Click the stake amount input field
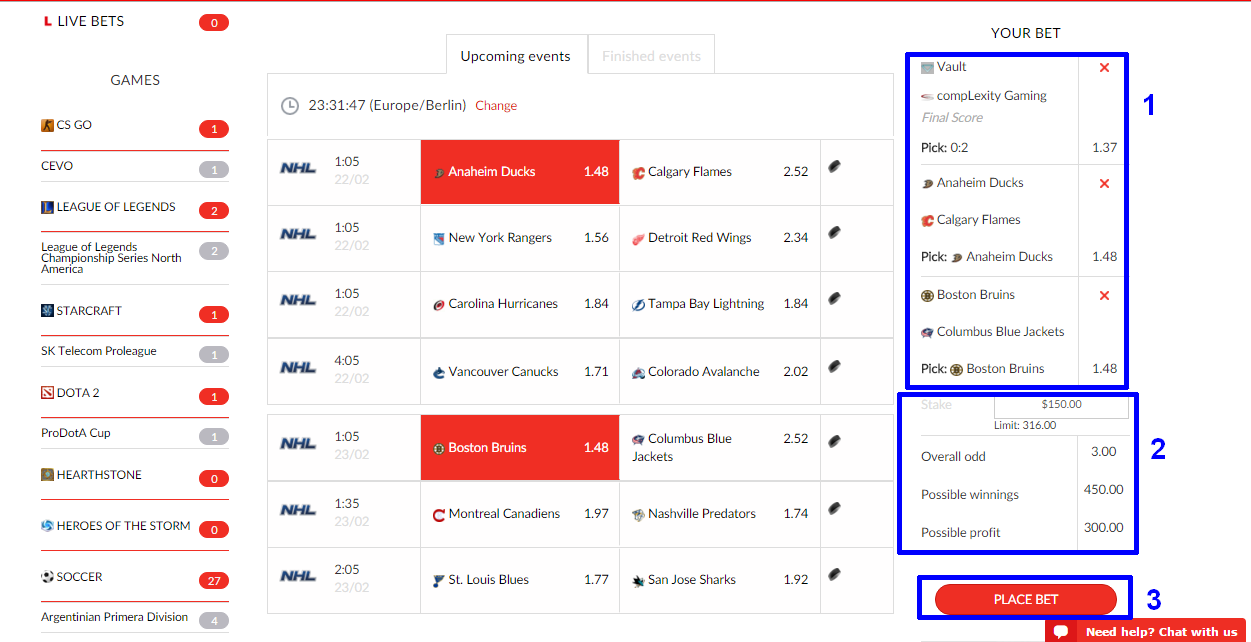 pos(1060,405)
